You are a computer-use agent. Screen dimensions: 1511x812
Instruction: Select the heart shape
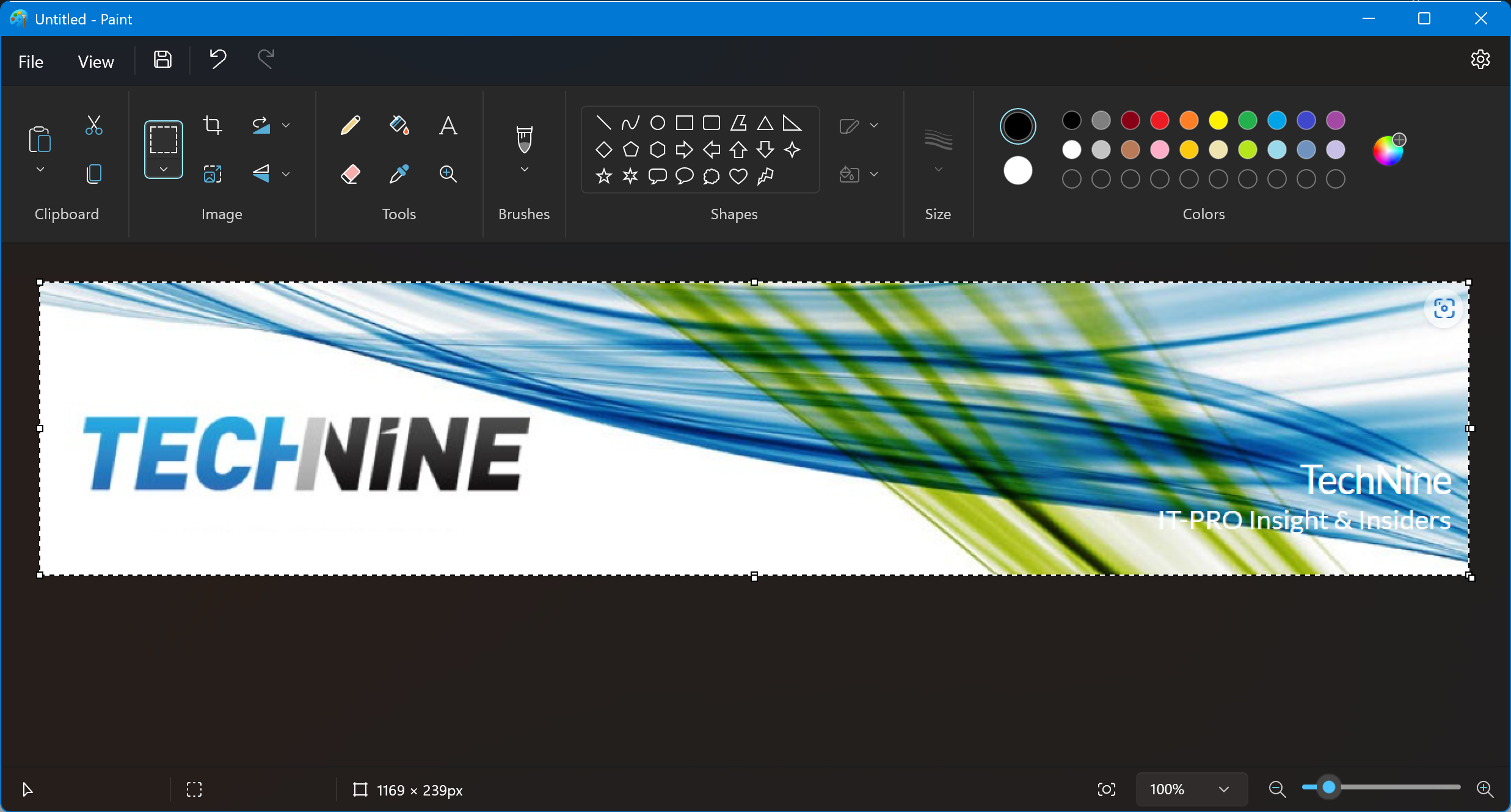coord(738,176)
